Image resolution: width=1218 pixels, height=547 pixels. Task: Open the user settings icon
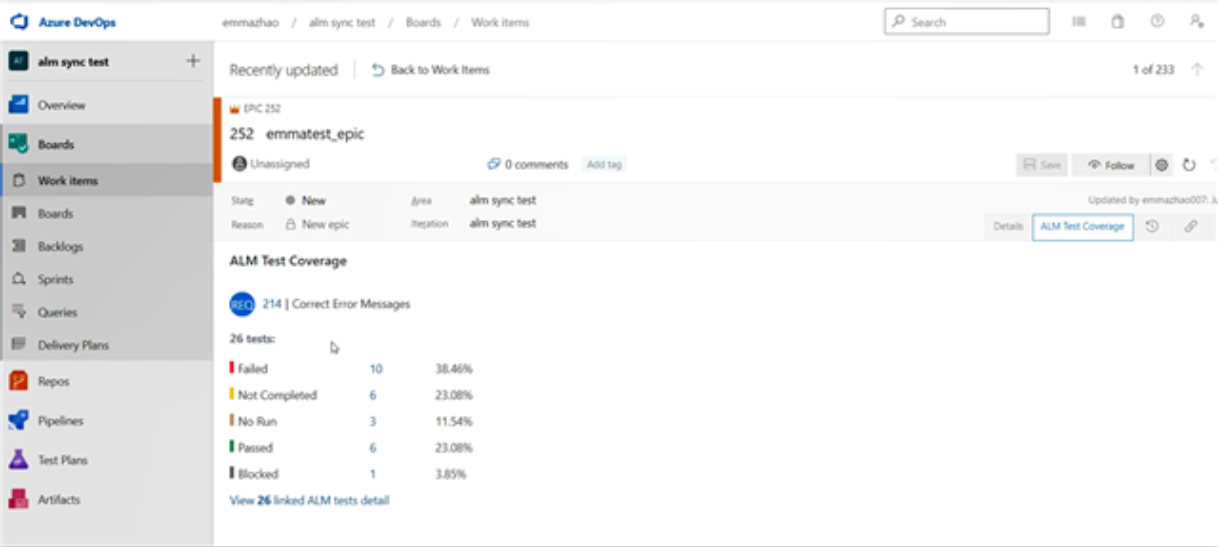(x=1196, y=21)
